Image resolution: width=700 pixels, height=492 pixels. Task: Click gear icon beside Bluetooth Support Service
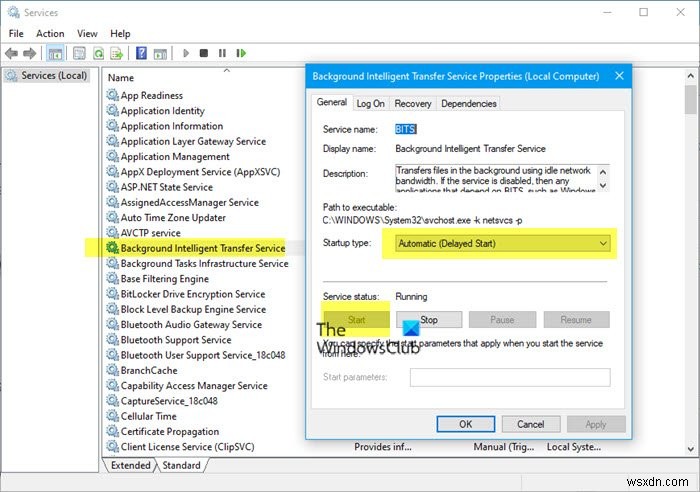pyautogui.click(x=112, y=339)
